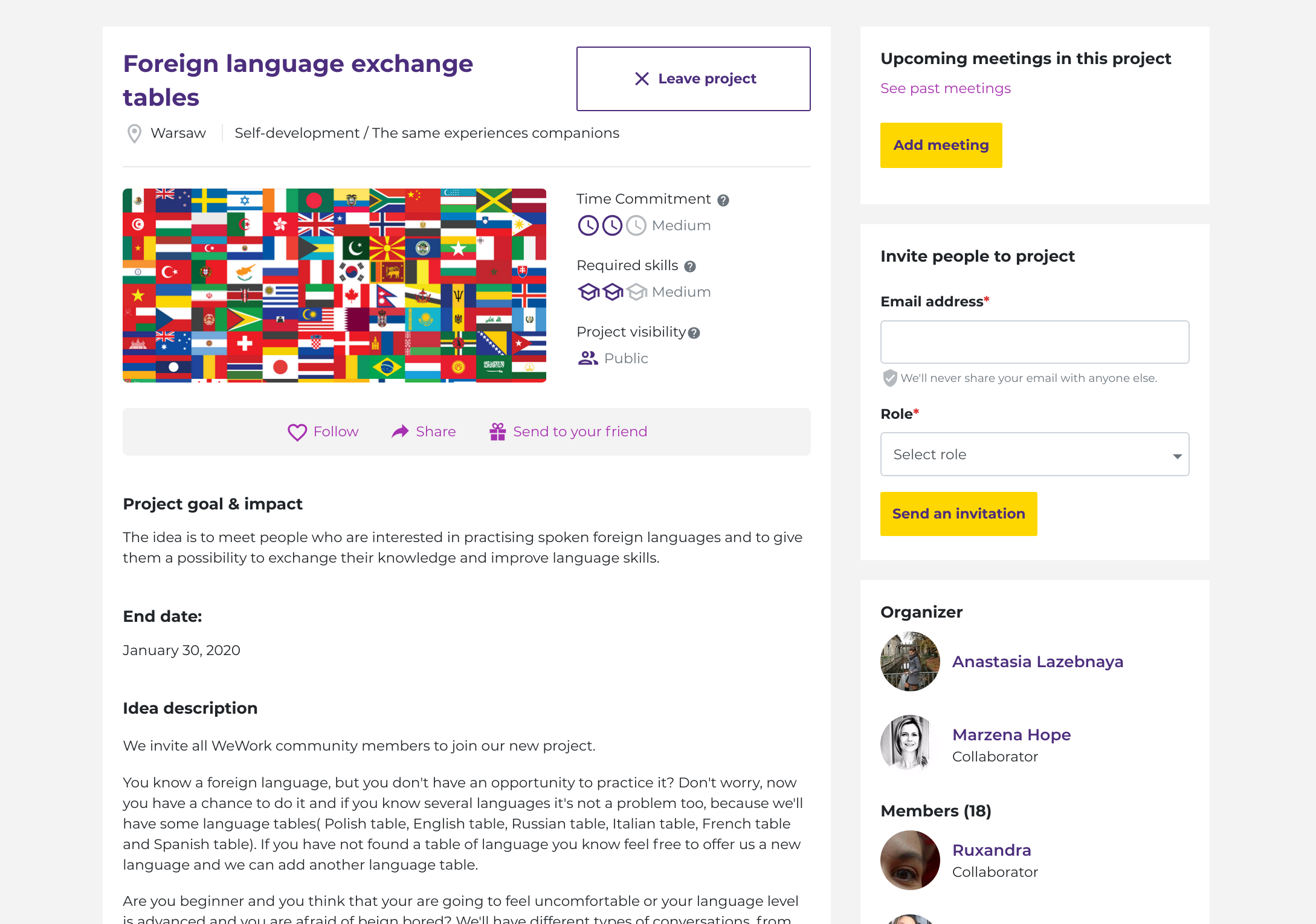Click the first Required skills graduation cap icon
This screenshot has height=924, width=1316.
tap(589, 292)
